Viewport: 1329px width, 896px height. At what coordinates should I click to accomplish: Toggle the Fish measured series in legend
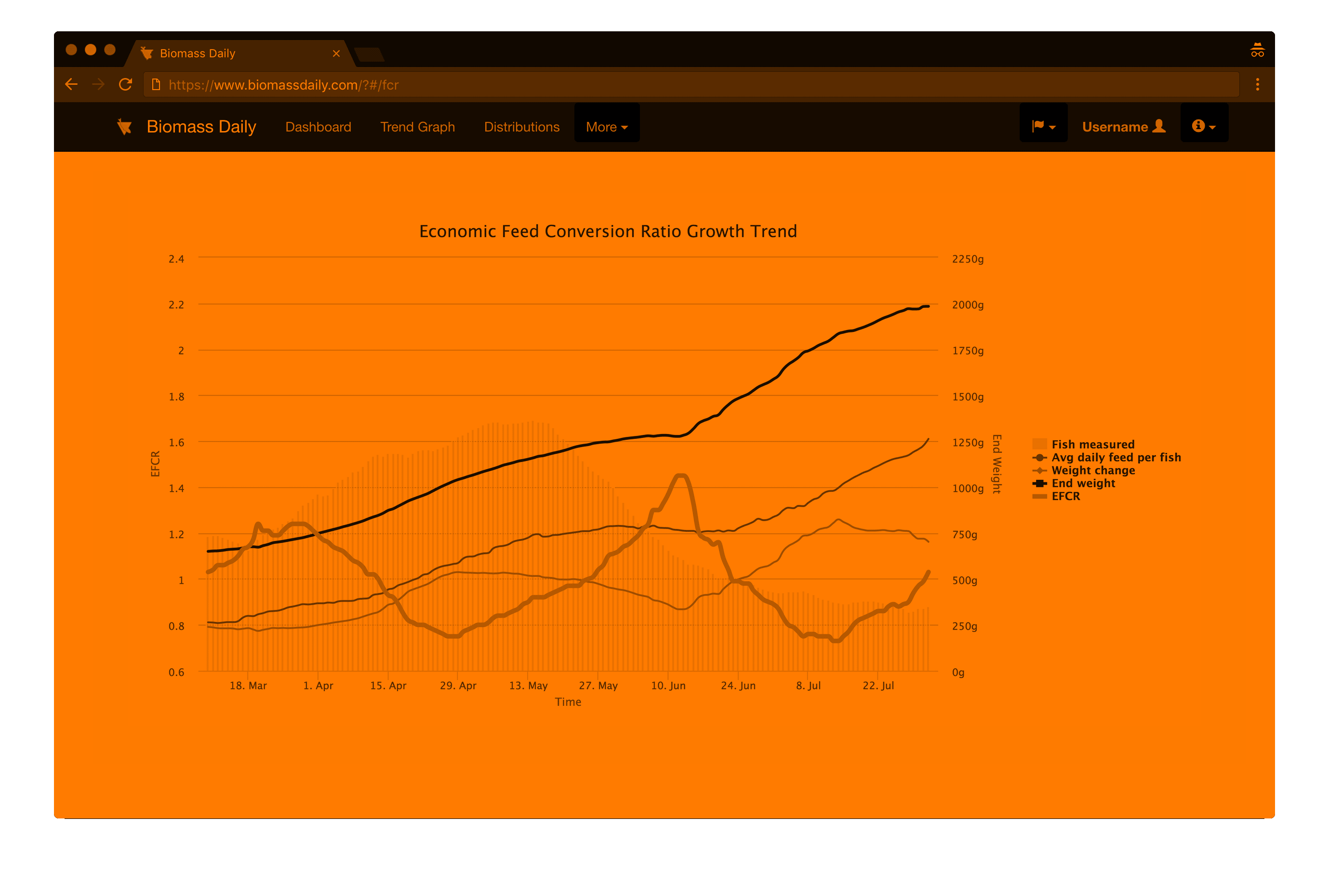pyautogui.click(x=1083, y=444)
